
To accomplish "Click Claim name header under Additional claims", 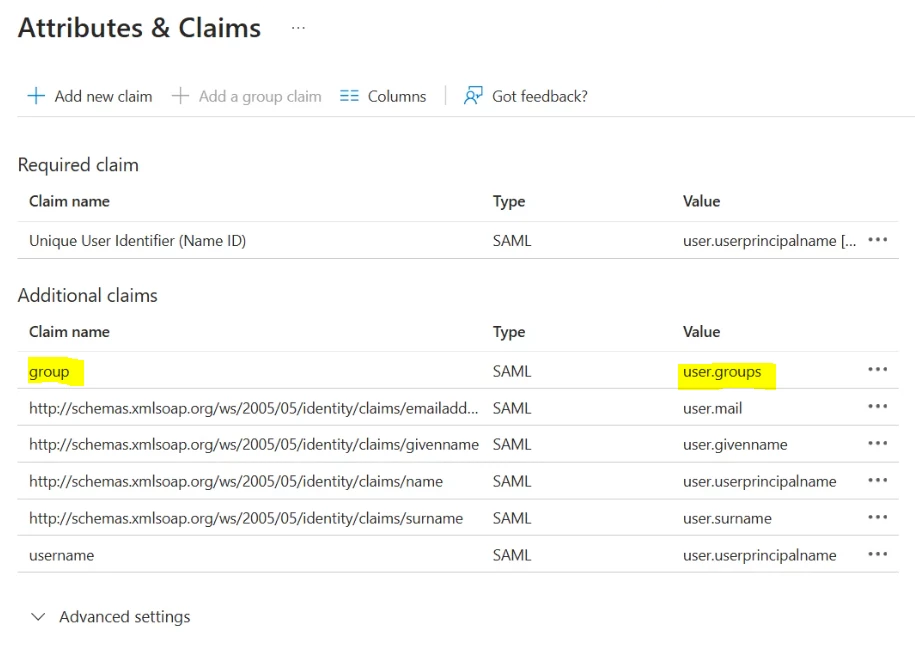I will point(69,332).
